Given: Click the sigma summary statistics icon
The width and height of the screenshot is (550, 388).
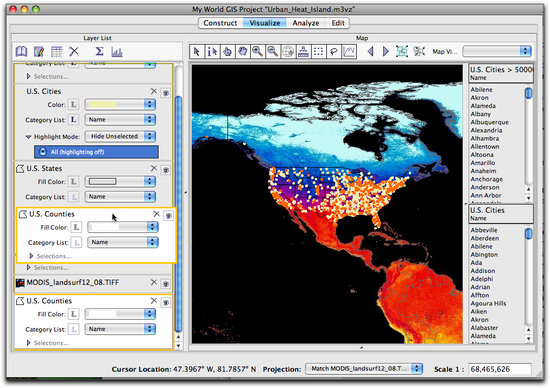Looking at the screenshot, I should (99, 52).
